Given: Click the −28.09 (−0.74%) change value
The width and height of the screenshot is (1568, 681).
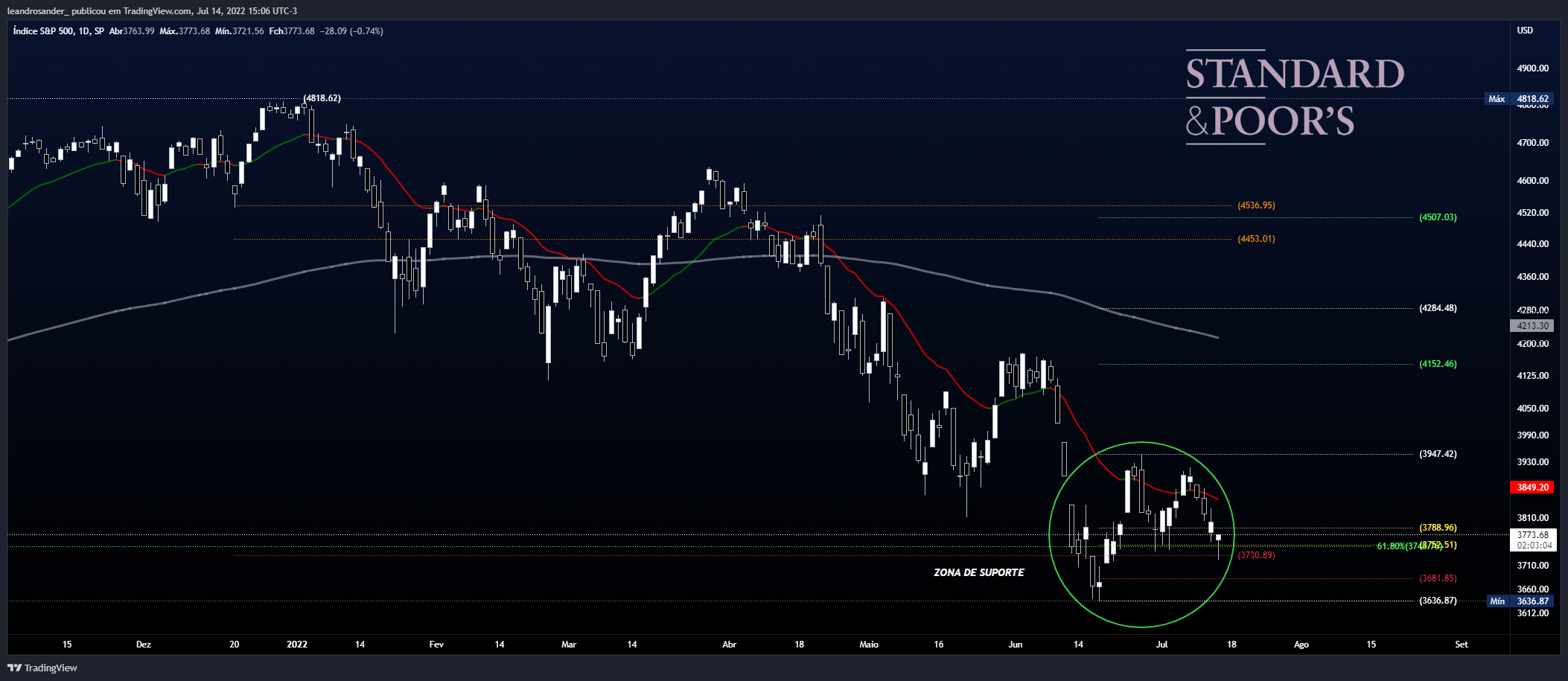Looking at the screenshot, I should [x=351, y=31].
